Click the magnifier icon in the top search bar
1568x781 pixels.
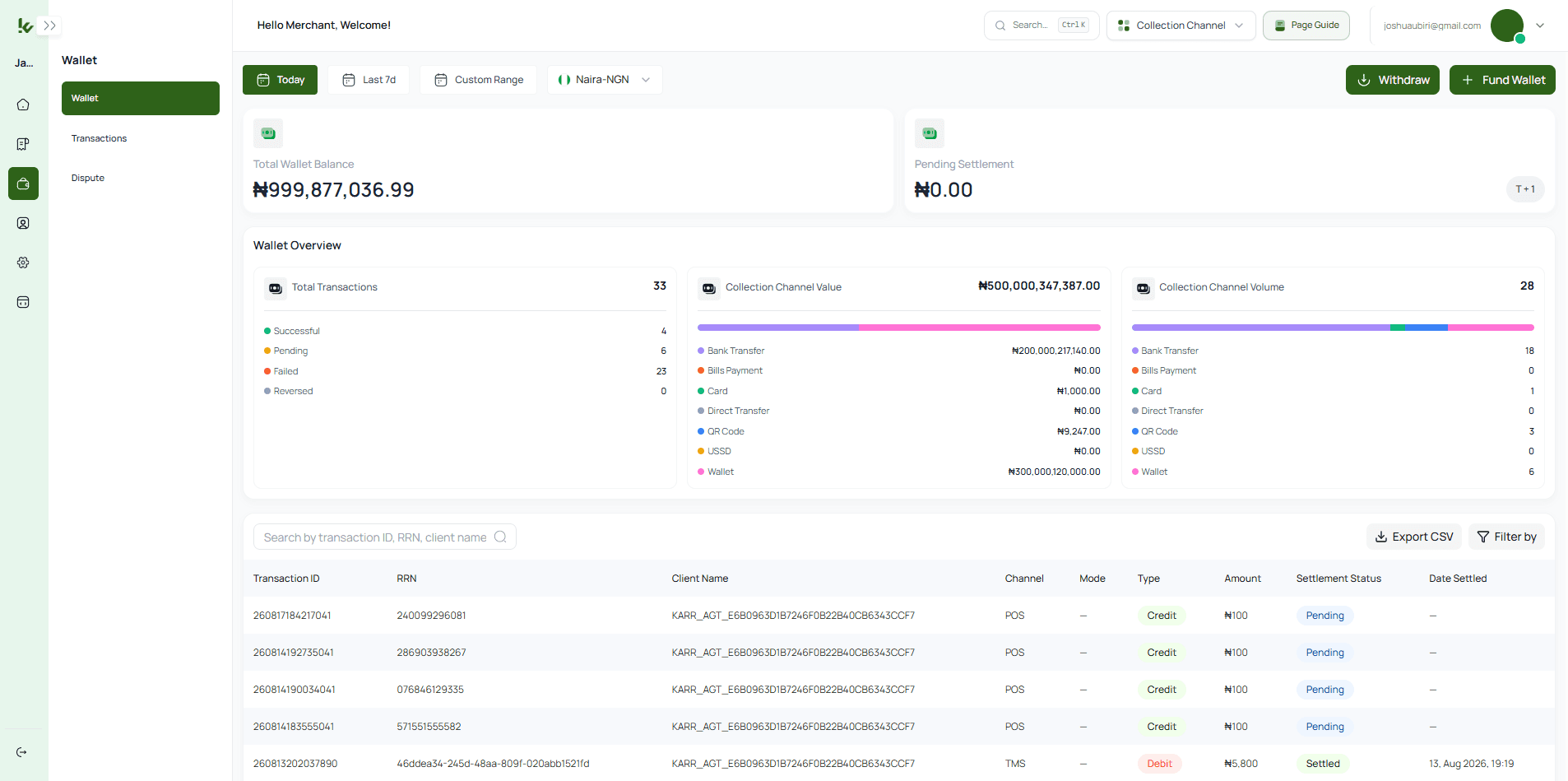coord(1000,26)
